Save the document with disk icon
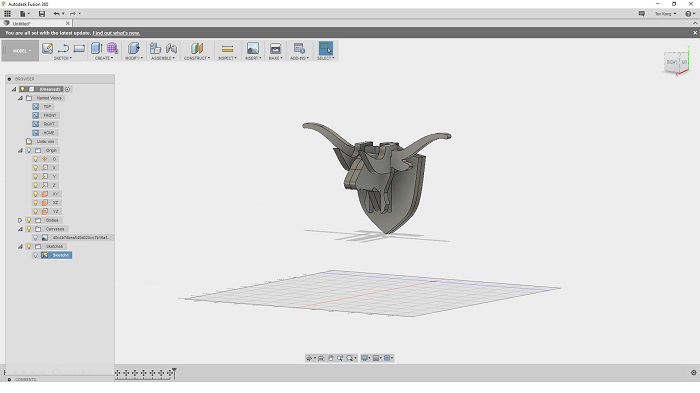This screenshot has height=393, width=700. (x=42, y=14)
